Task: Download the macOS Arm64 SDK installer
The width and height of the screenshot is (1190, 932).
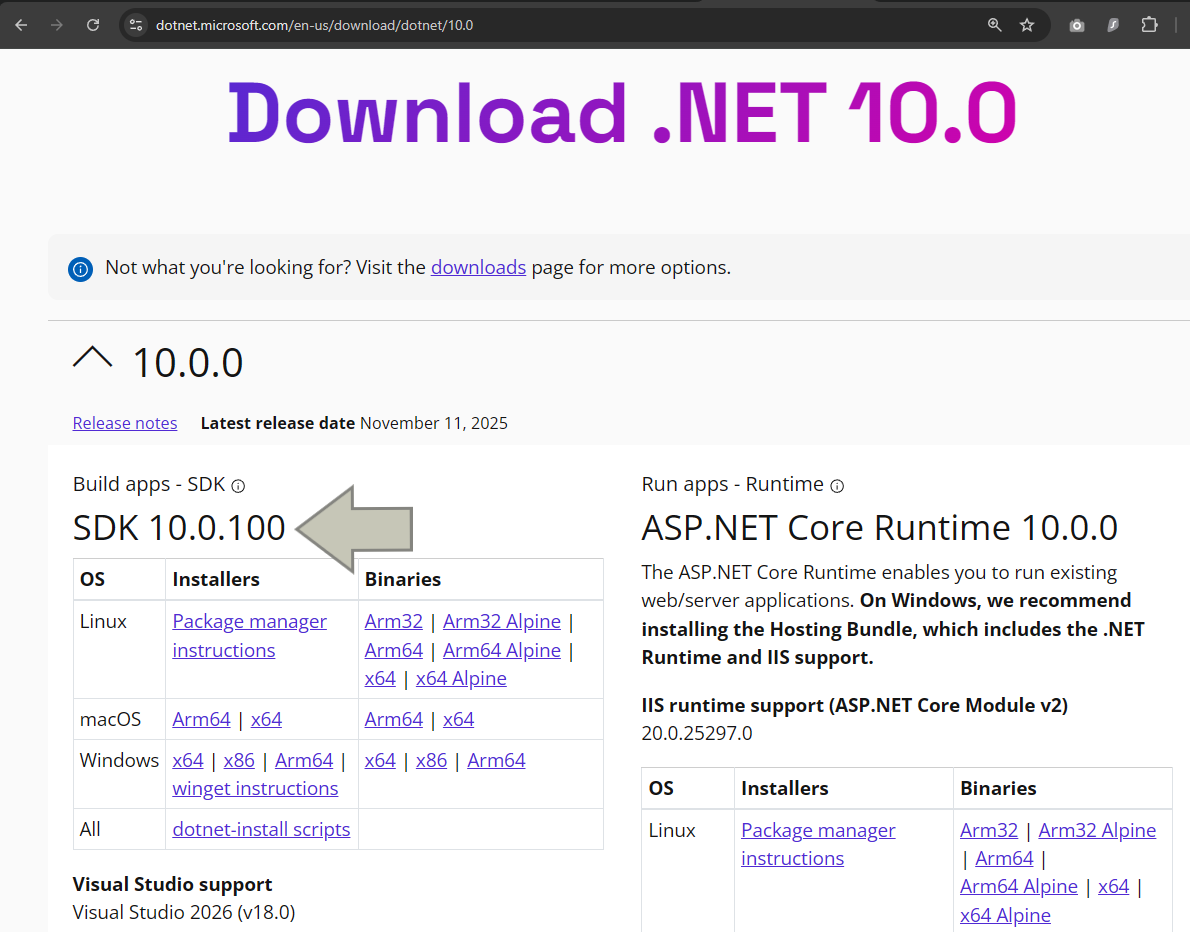Action: (201, 719)
